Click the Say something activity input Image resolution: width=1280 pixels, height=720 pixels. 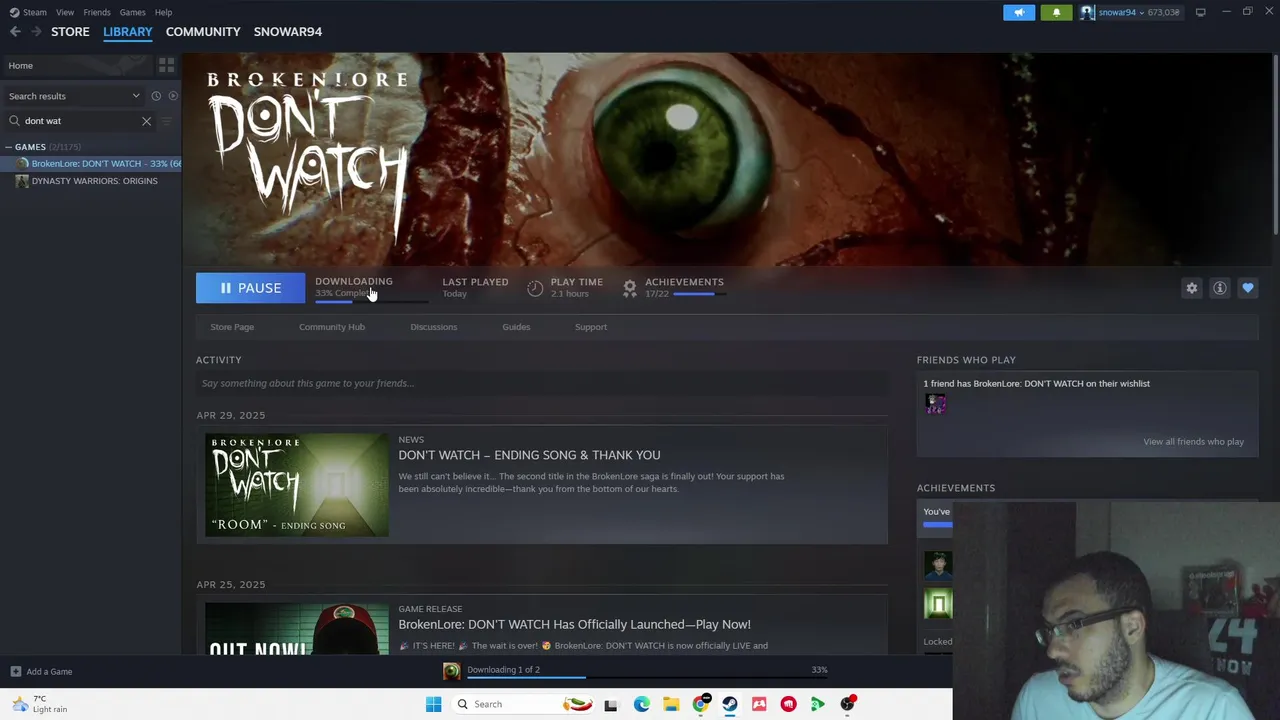pos(541,383)
